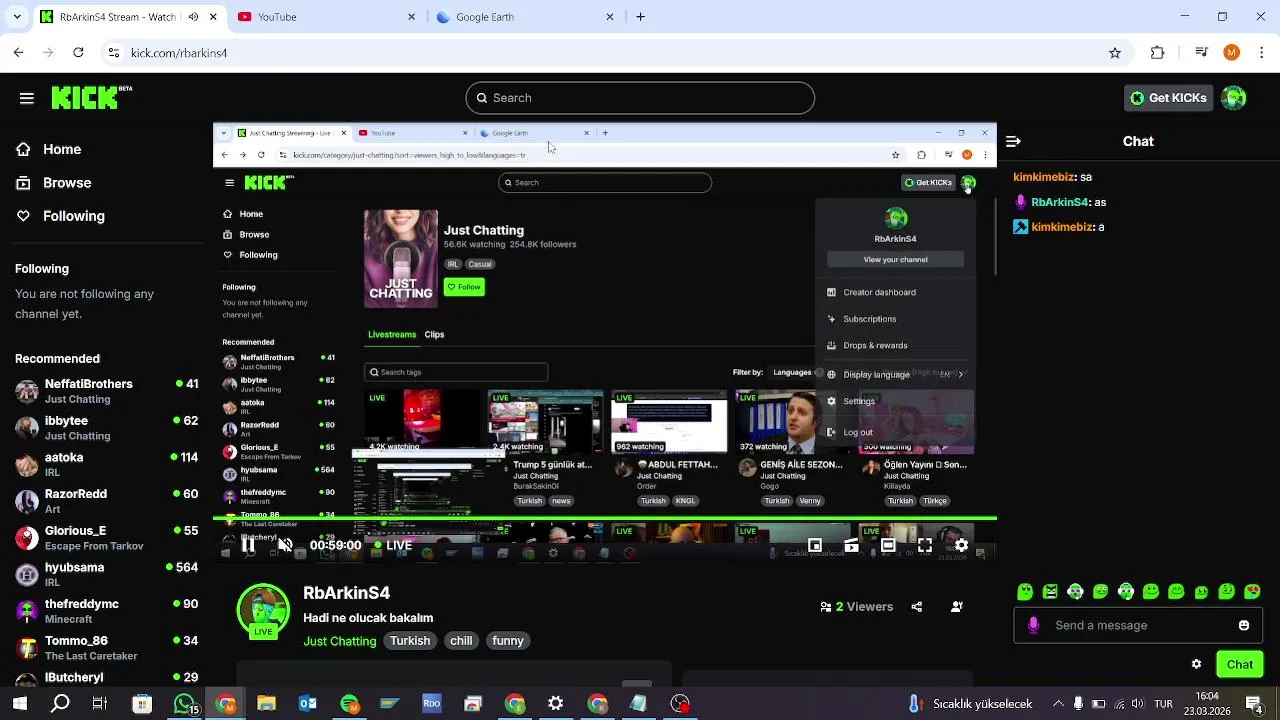Bookmark this page with star icon
1280x720 pixels.
click(x=1115, y=53)
